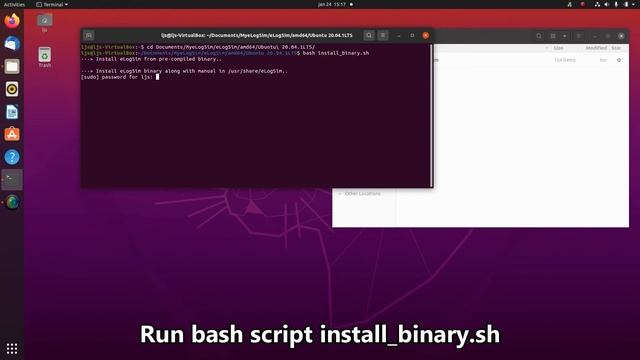
Task: Click the '/usr/share/eLogSim' install message line
Action: click(184, 71)
